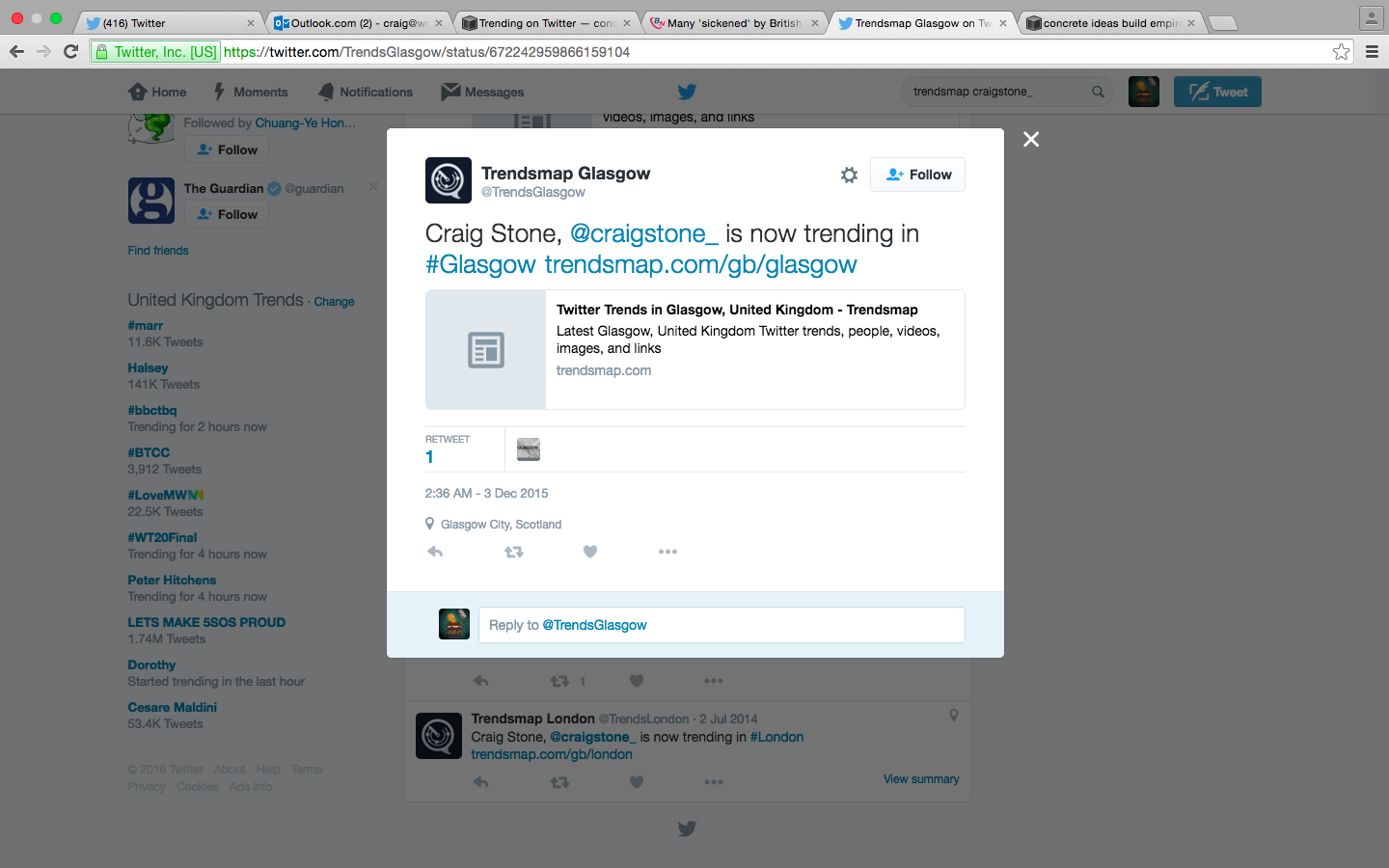Open the #marr trend
1389x868 pixels.
tap(146, 326)
